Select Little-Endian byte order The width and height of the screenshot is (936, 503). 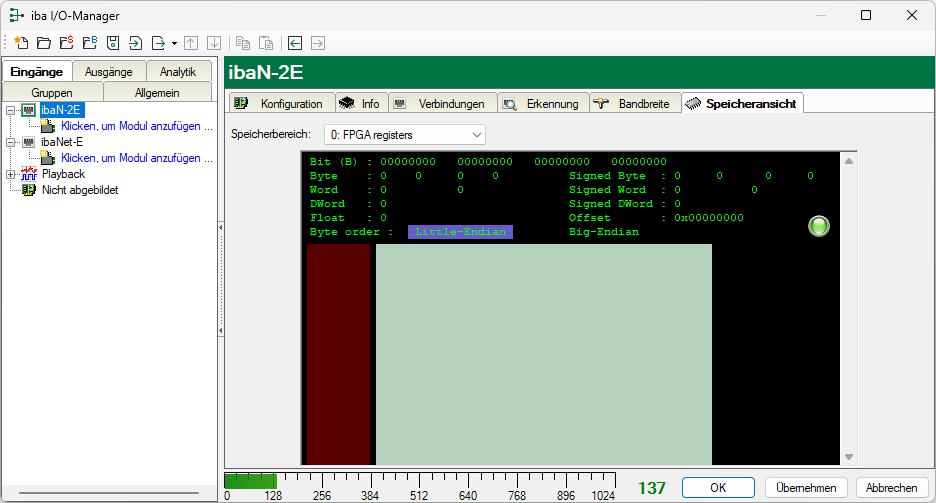[x=460, y=232]
